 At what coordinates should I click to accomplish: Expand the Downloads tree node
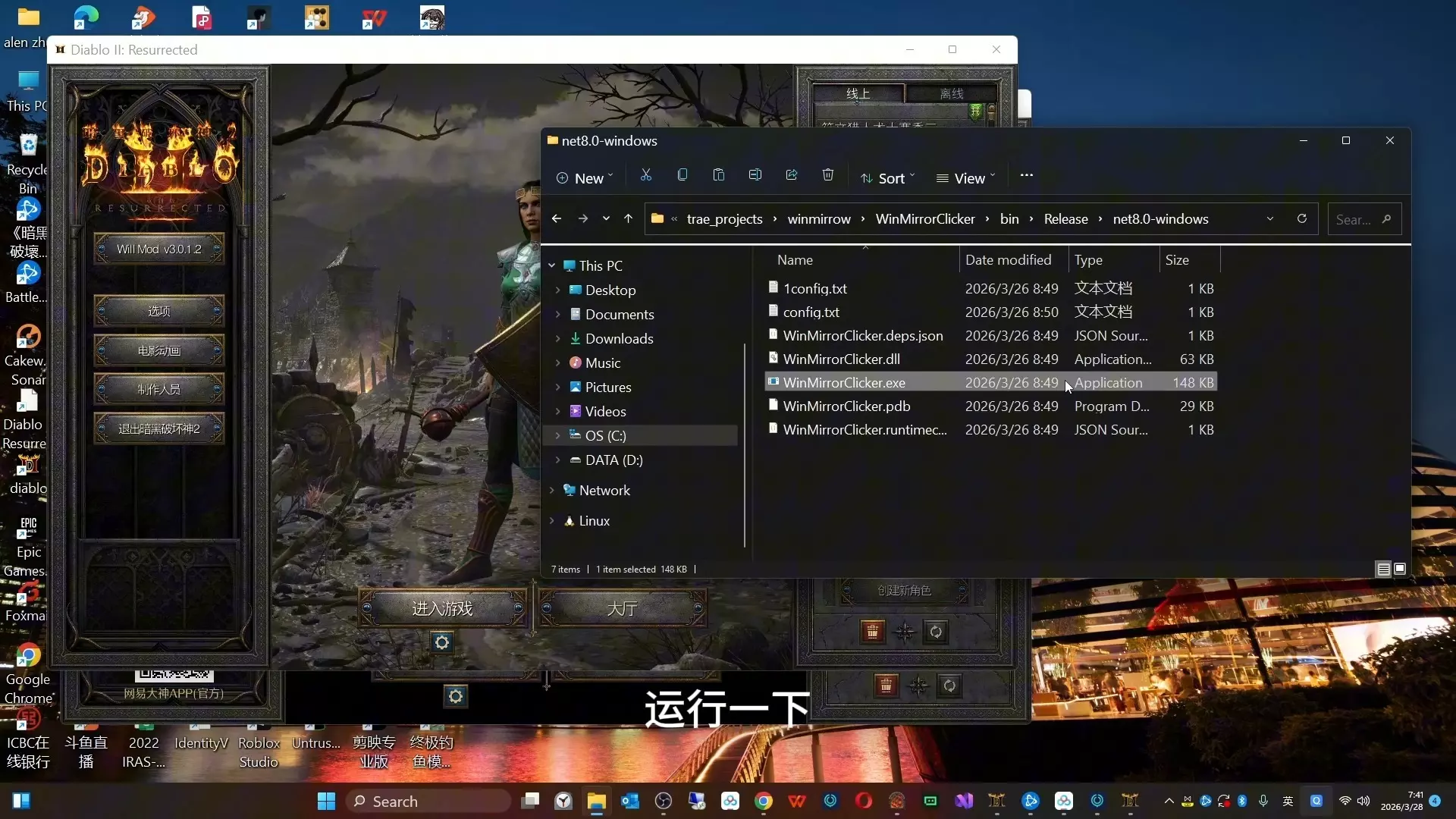pyautogui.click(x=557, y=339)
